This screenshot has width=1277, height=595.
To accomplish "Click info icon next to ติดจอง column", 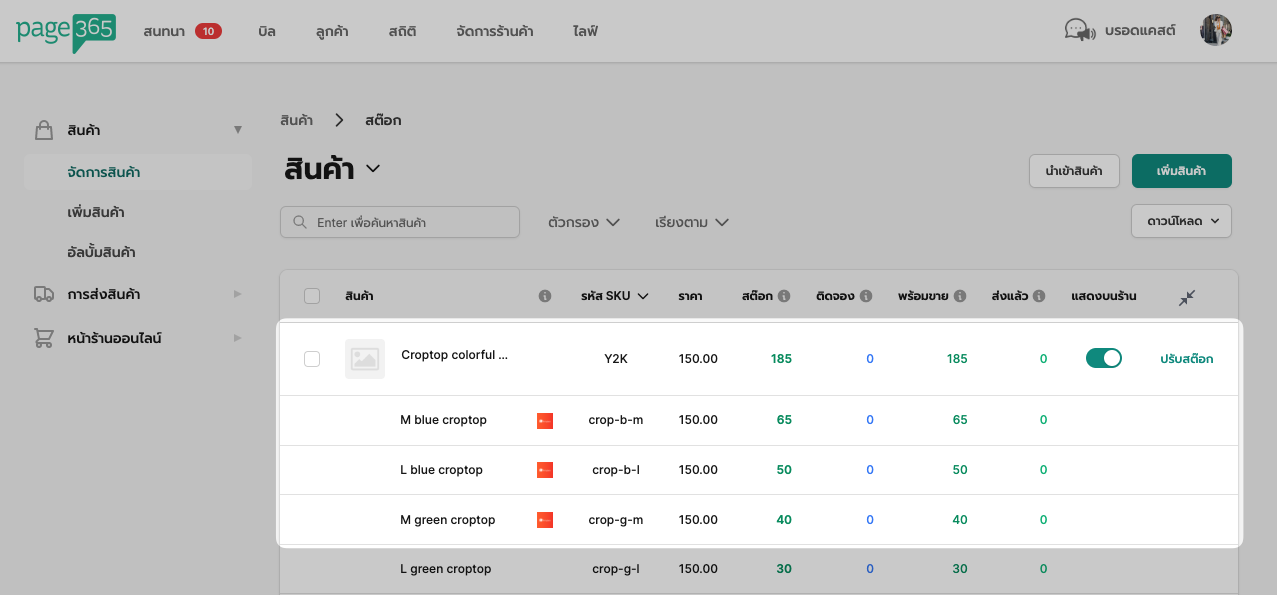I will click(x=866, y=297).
